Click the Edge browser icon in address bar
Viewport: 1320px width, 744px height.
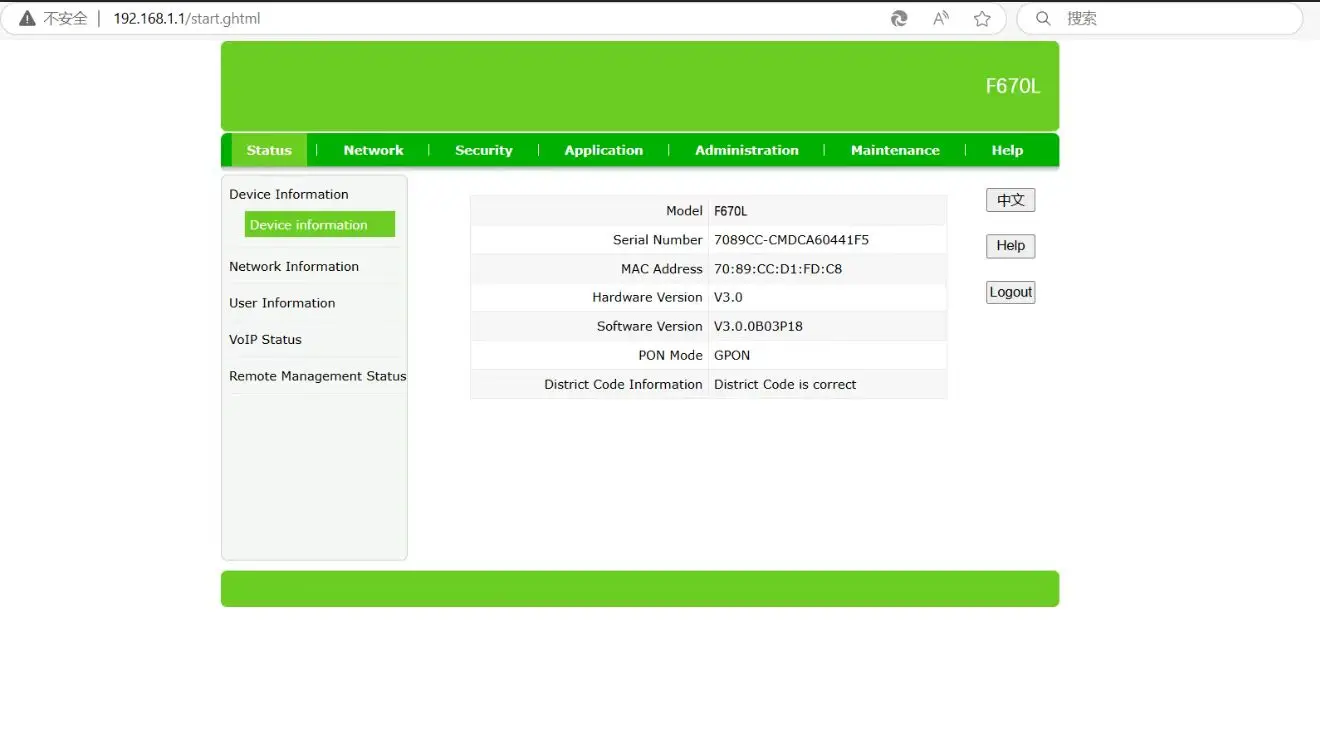[x=899, y=19]
